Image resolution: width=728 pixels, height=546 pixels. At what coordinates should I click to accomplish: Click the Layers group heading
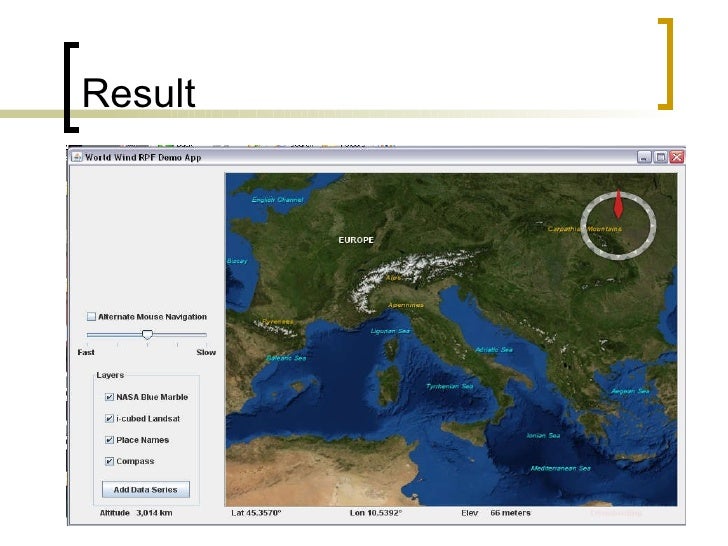(110, 375)
